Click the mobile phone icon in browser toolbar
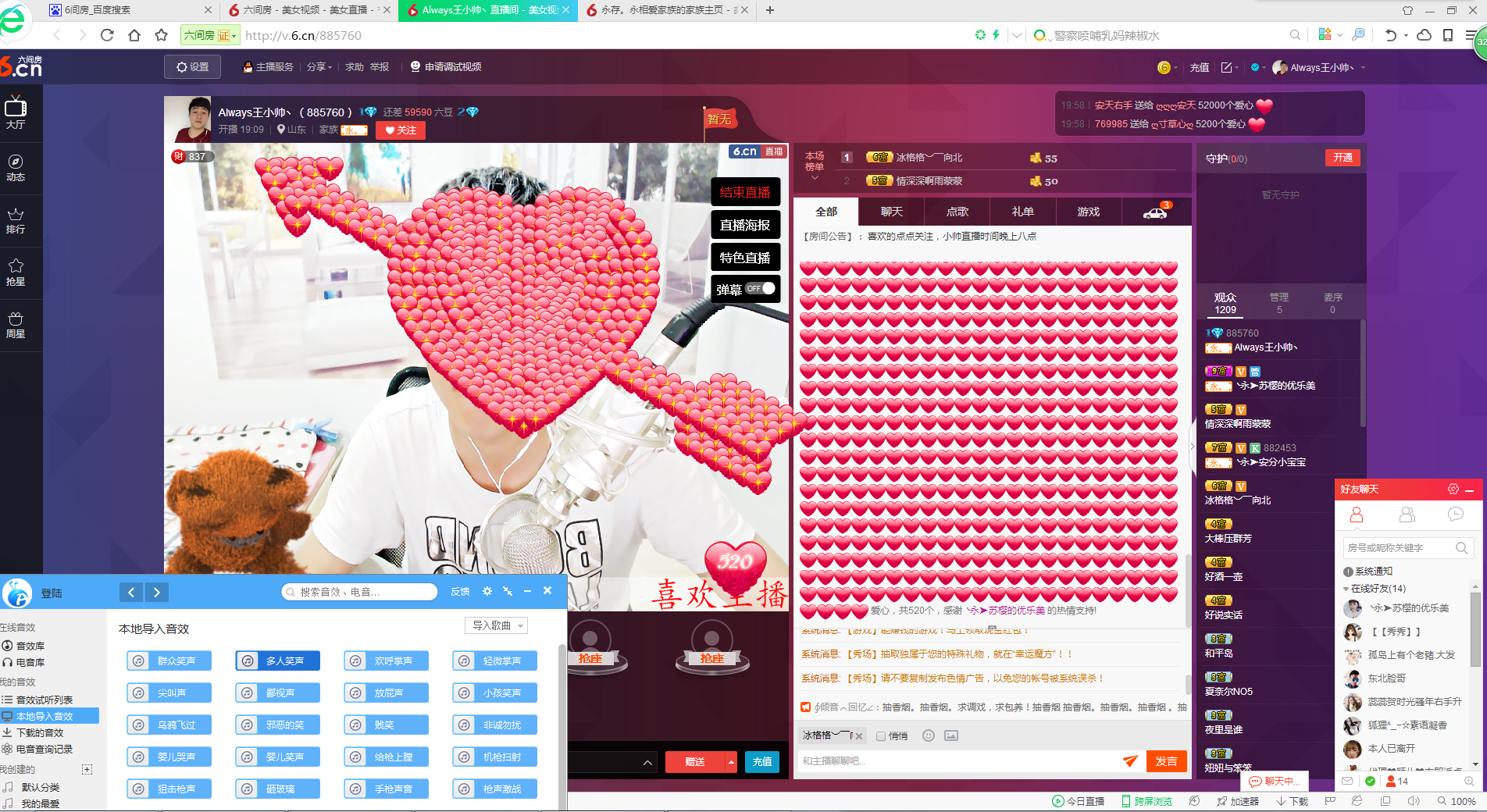Image resolution: width=1487 pixels, height=812 pixels. click(1448, 35)
